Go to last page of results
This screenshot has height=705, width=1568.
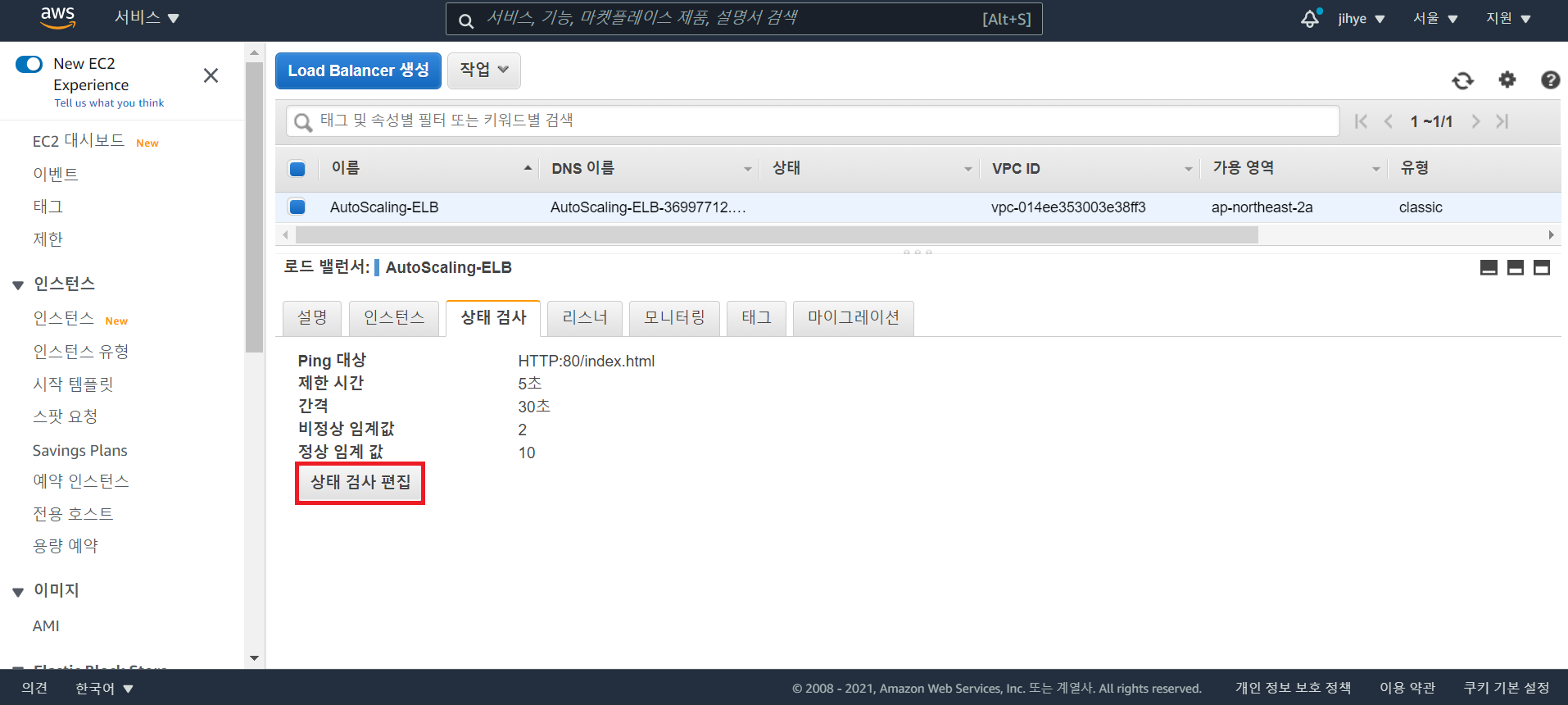pyautogui.click(x=1502, y=121)
